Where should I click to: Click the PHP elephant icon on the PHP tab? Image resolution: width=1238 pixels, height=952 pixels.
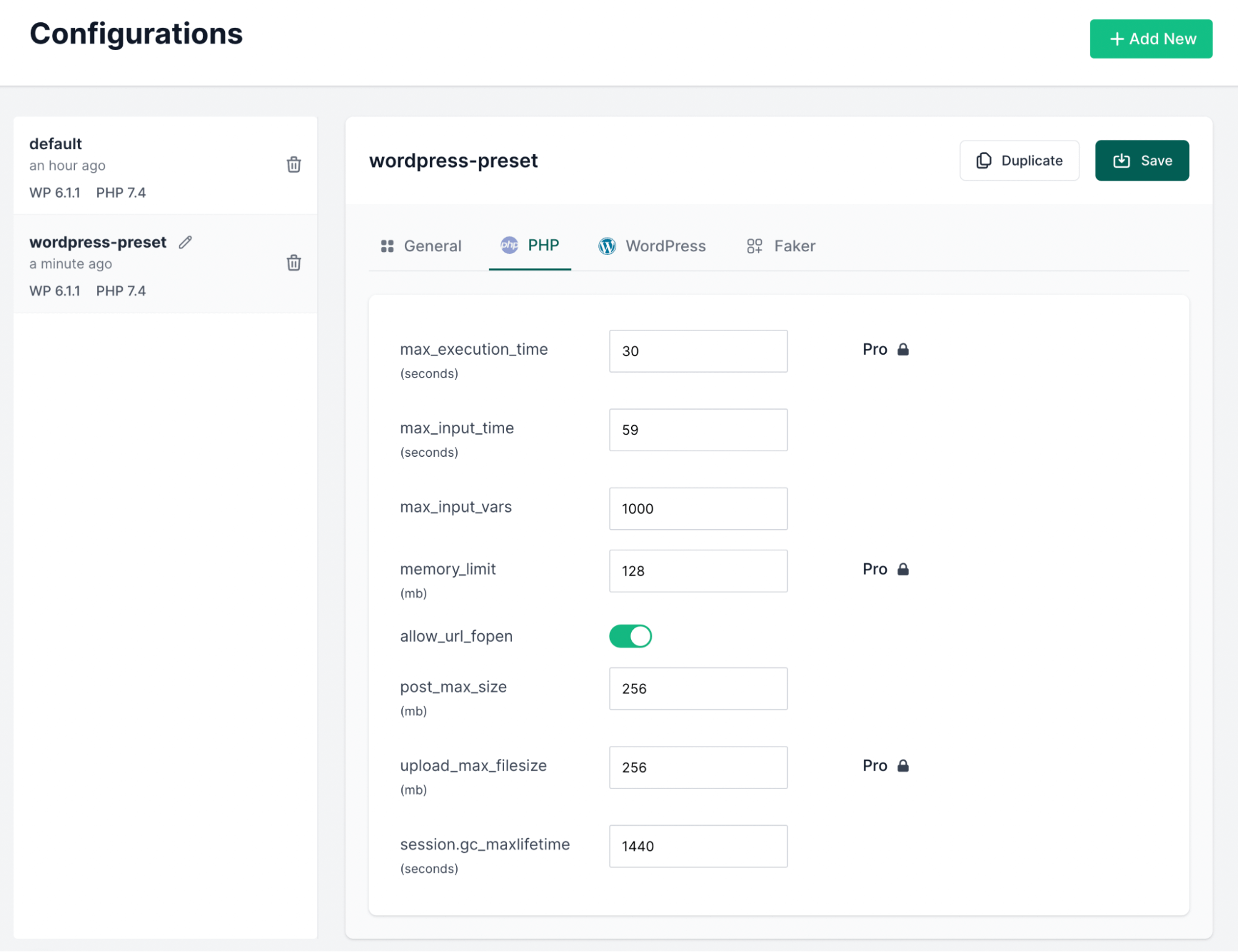click(509, 246)
